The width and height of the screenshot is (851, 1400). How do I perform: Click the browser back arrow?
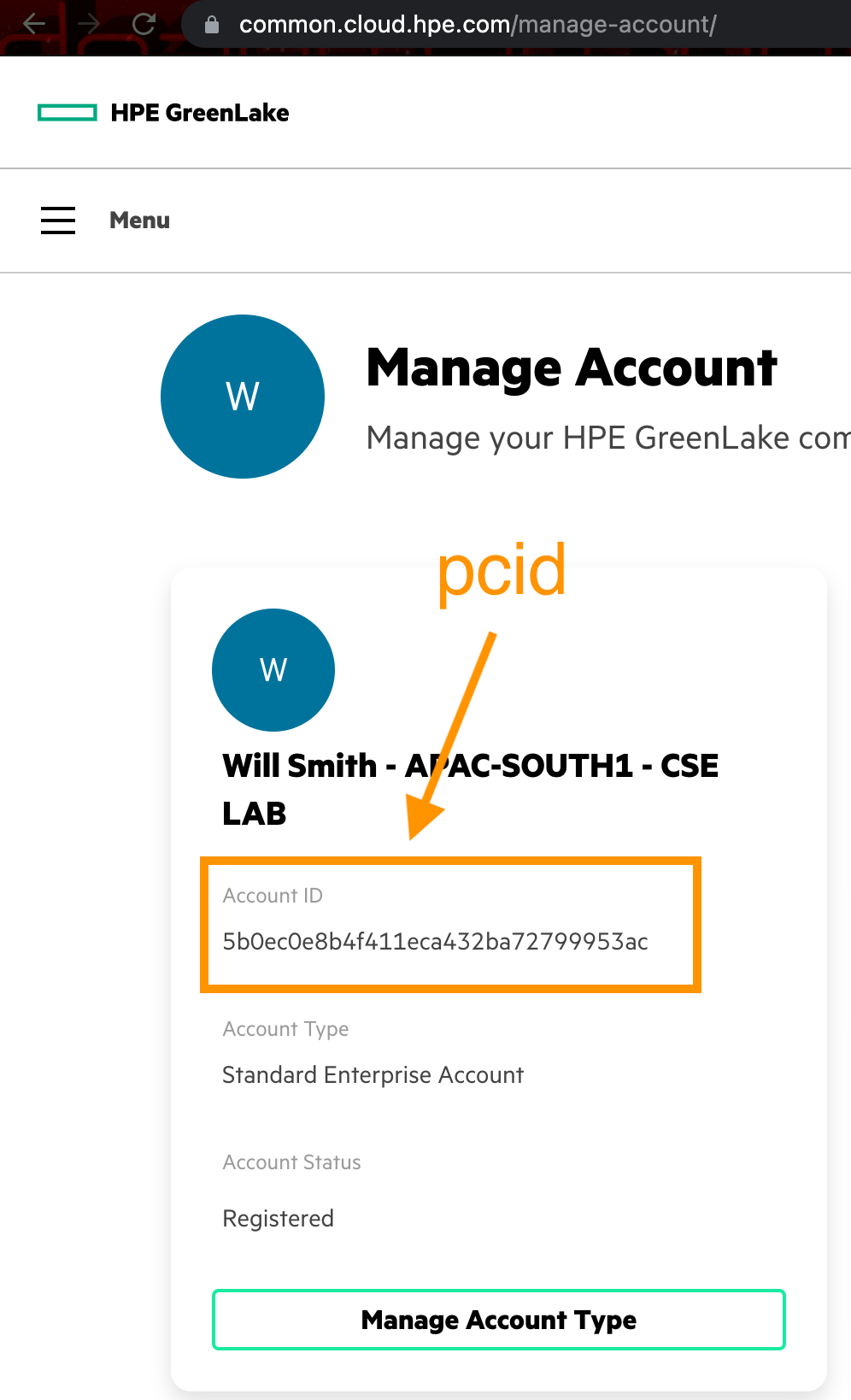(34, 24)
